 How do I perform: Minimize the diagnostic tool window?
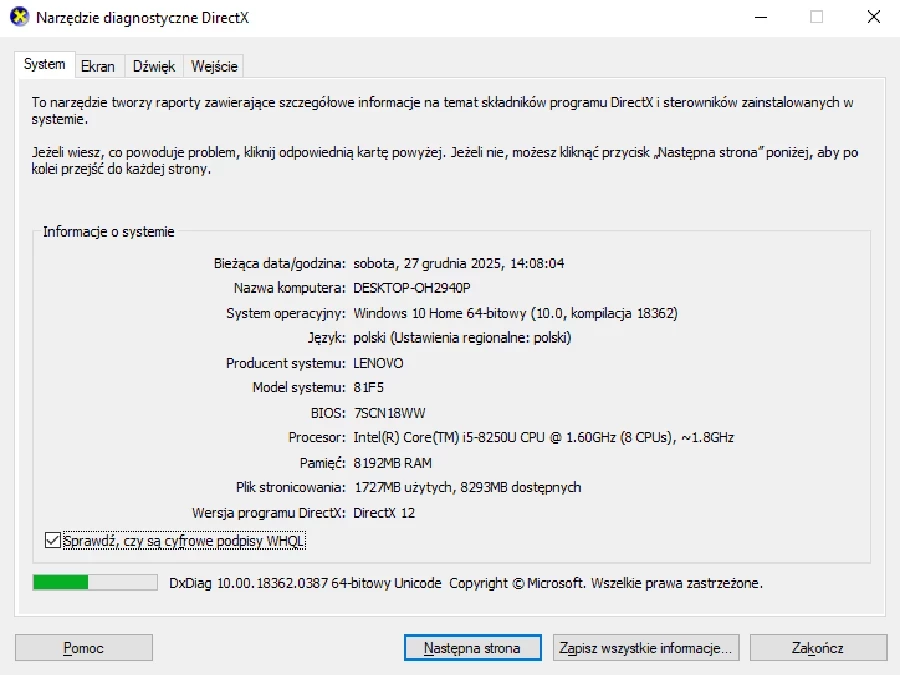pos(761,17)
